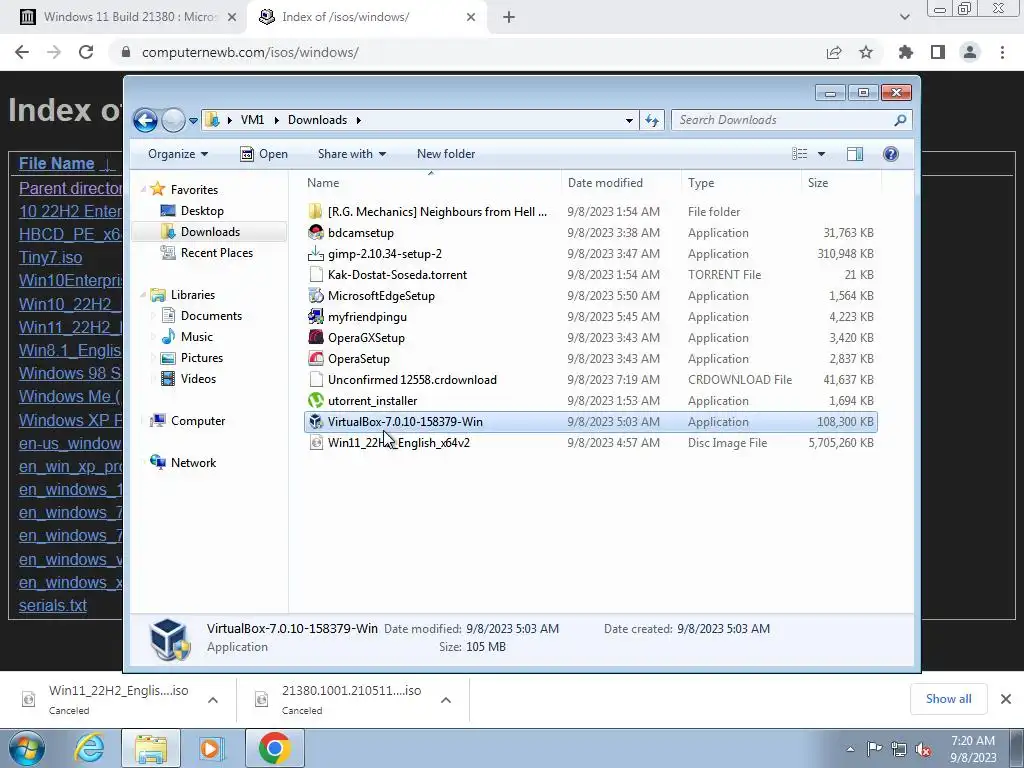Sort files by Date modified column
Viewport: 1024px width, 768px height.
(621, 183)
